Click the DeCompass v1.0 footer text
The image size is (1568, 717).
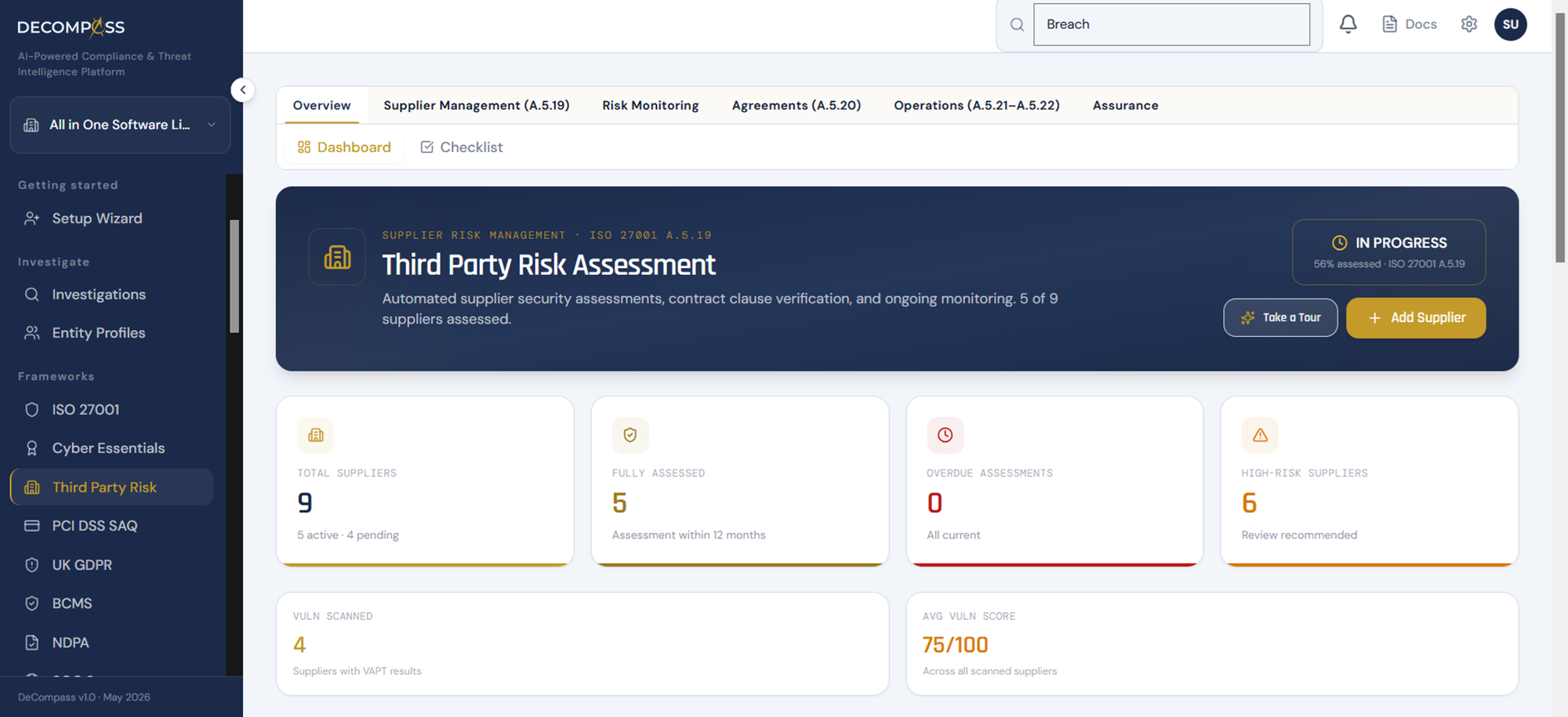click(x=84, y=697)
